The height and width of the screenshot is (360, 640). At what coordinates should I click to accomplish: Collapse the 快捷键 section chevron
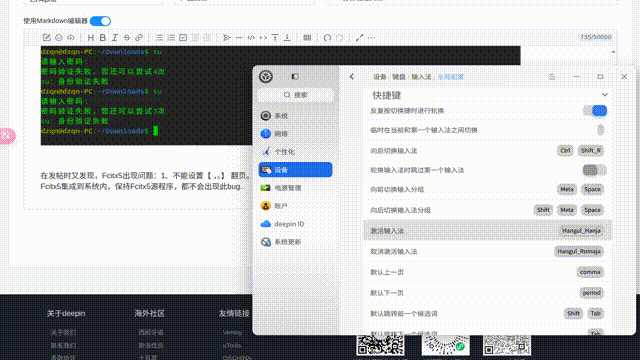pos(604,95)
